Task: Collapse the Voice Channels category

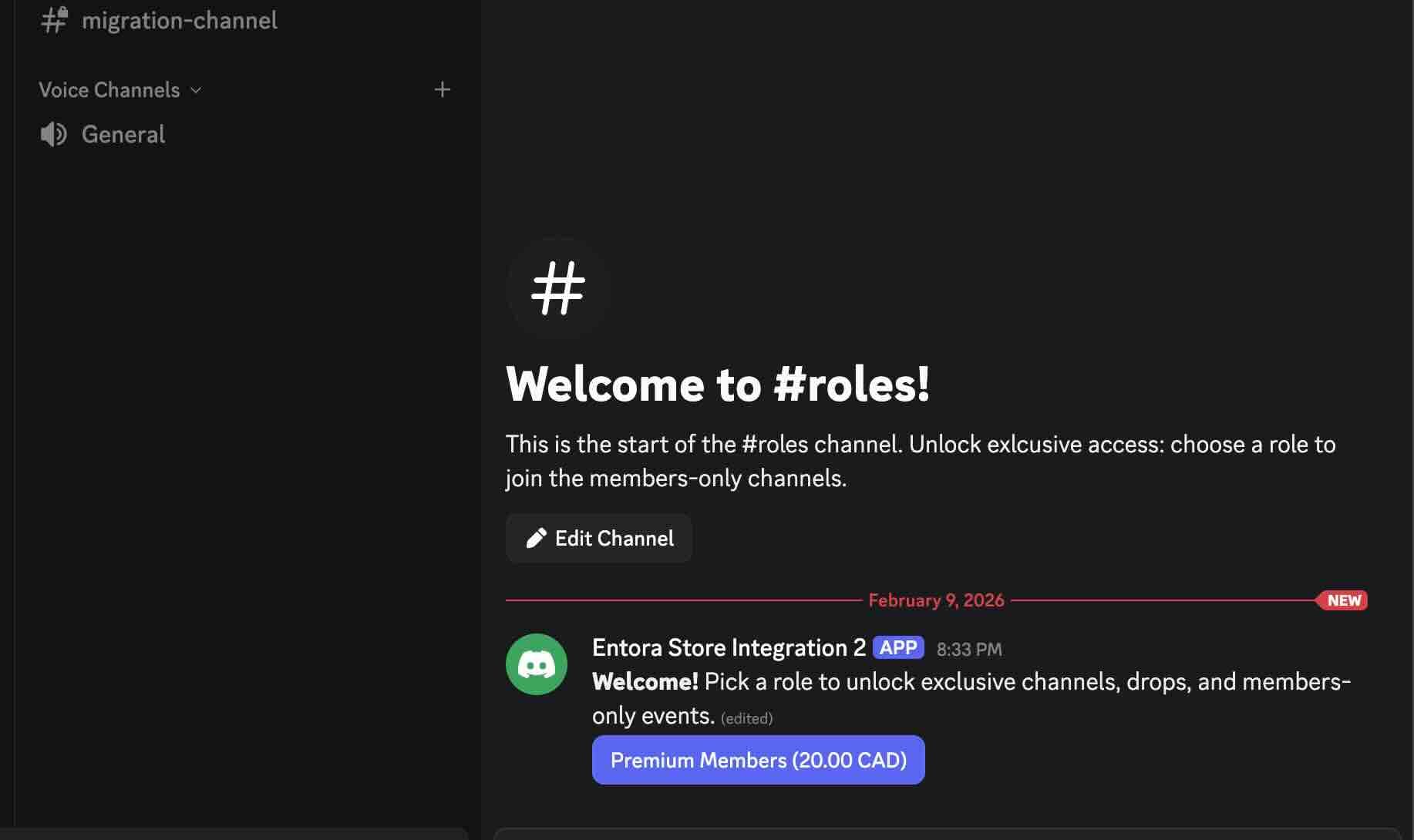Action: coord(196,90)
